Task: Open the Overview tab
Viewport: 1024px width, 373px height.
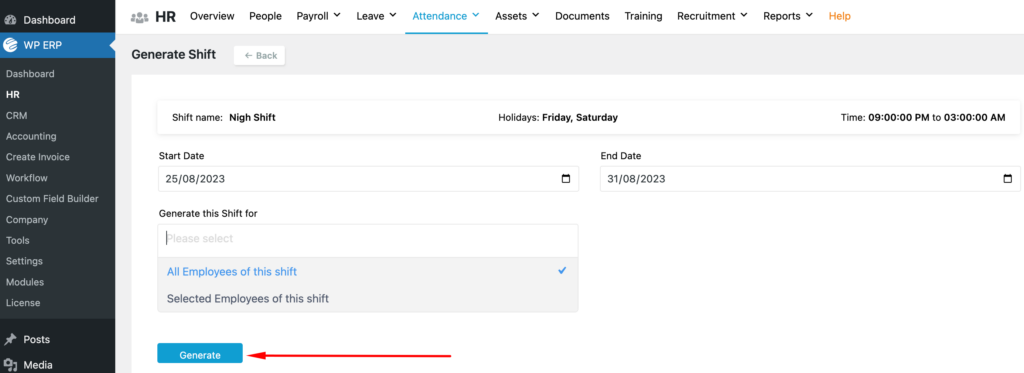Action: 212,16
